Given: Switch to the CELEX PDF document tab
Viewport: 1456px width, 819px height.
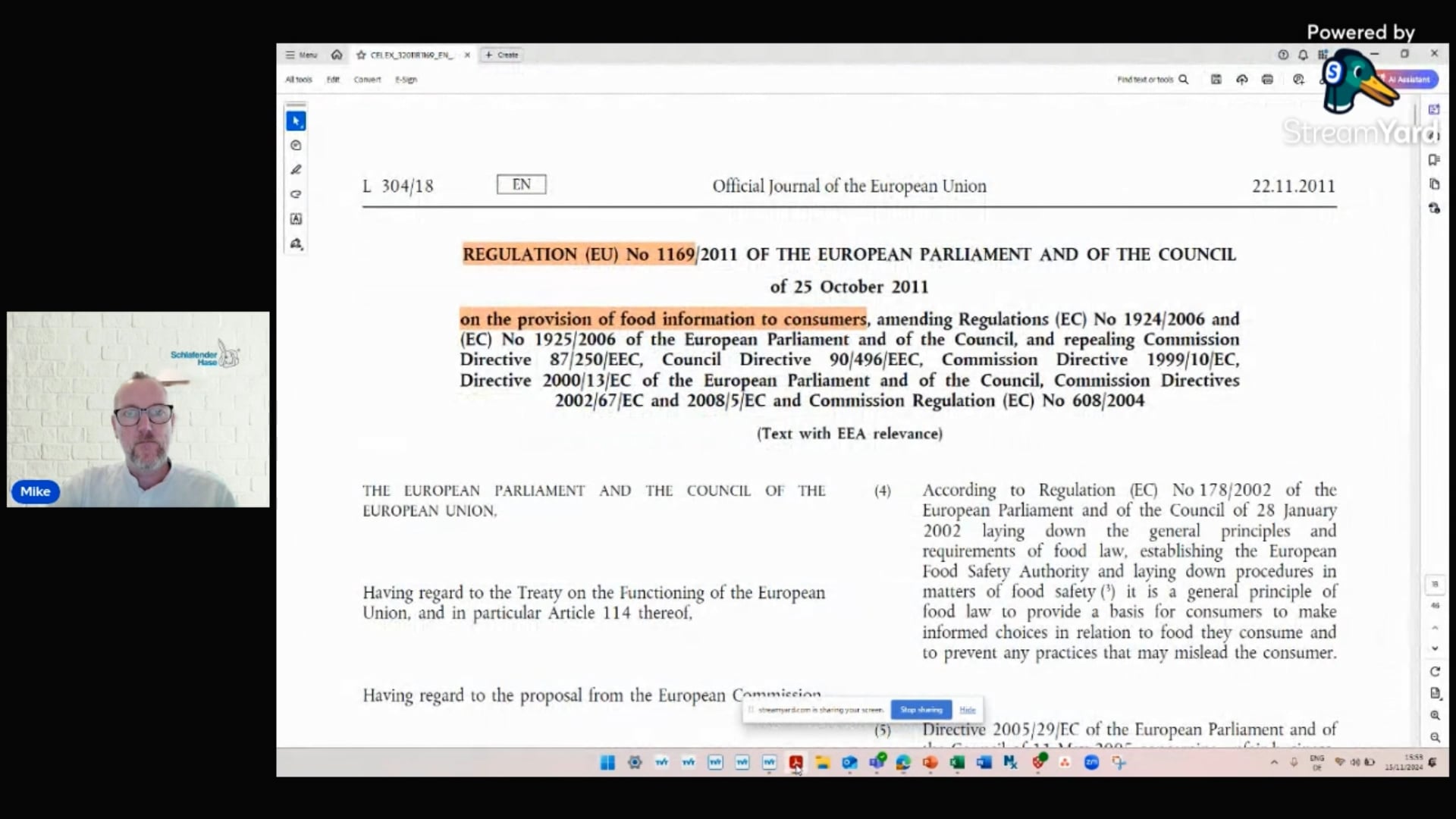Looking at the screenshot, I should [409, 55].
